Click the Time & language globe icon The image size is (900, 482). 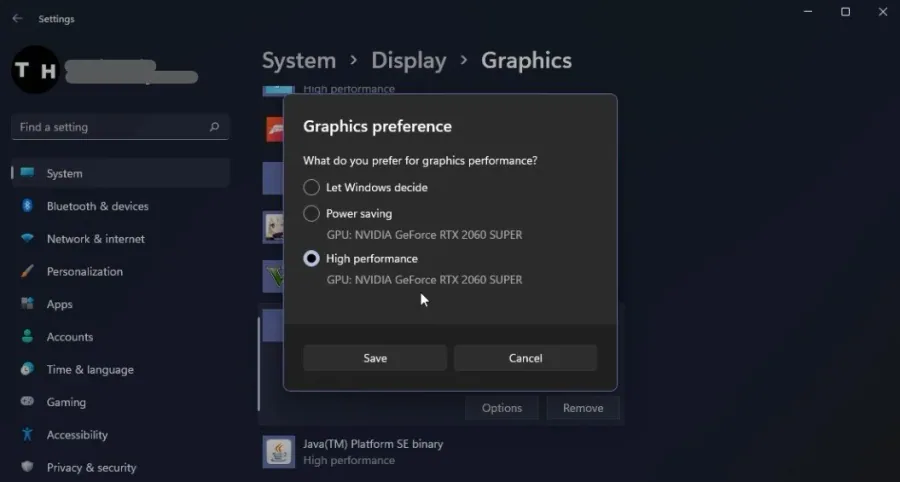coord(27,369)
